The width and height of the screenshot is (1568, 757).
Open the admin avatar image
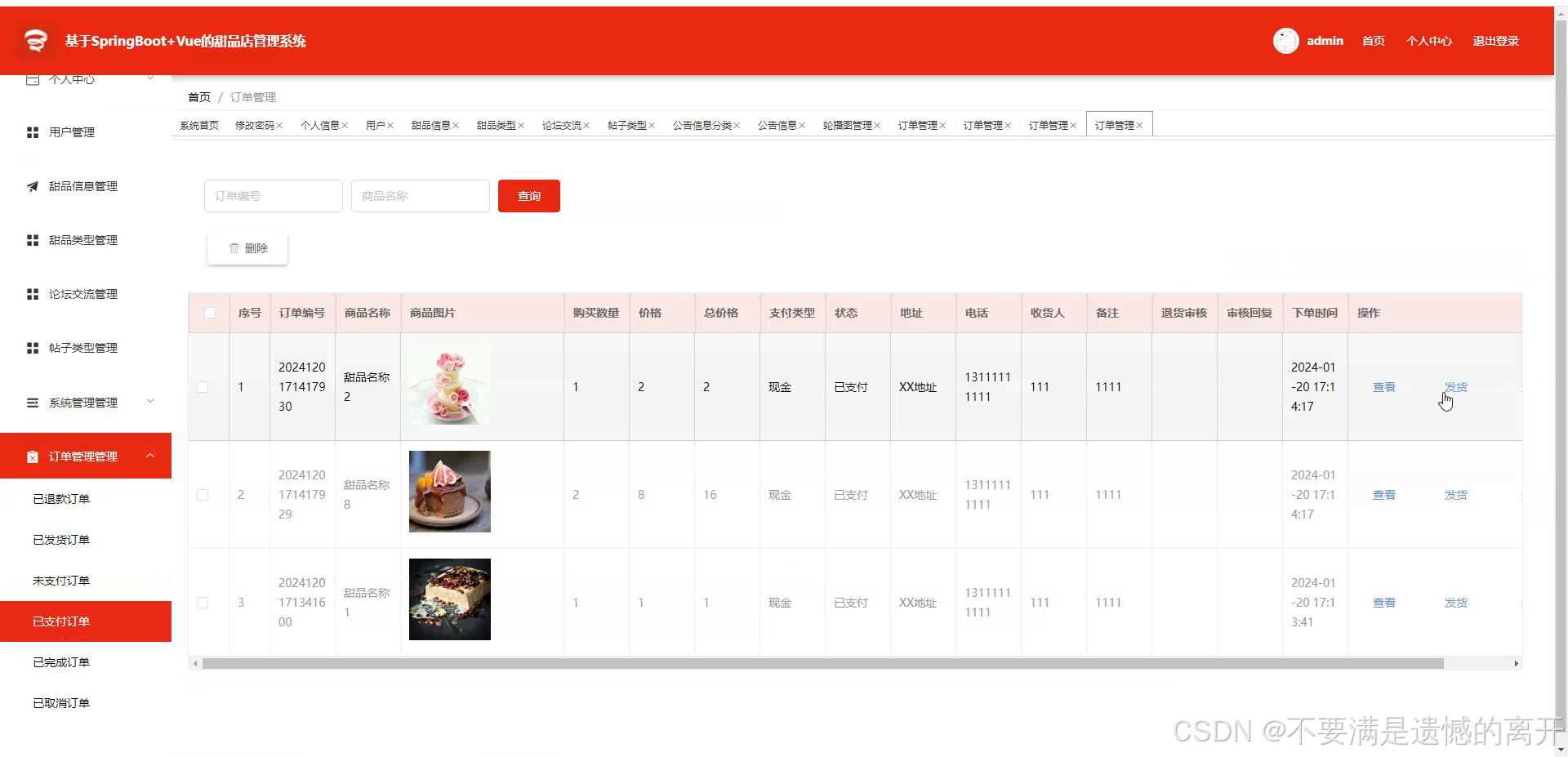tap(1286, 40)
